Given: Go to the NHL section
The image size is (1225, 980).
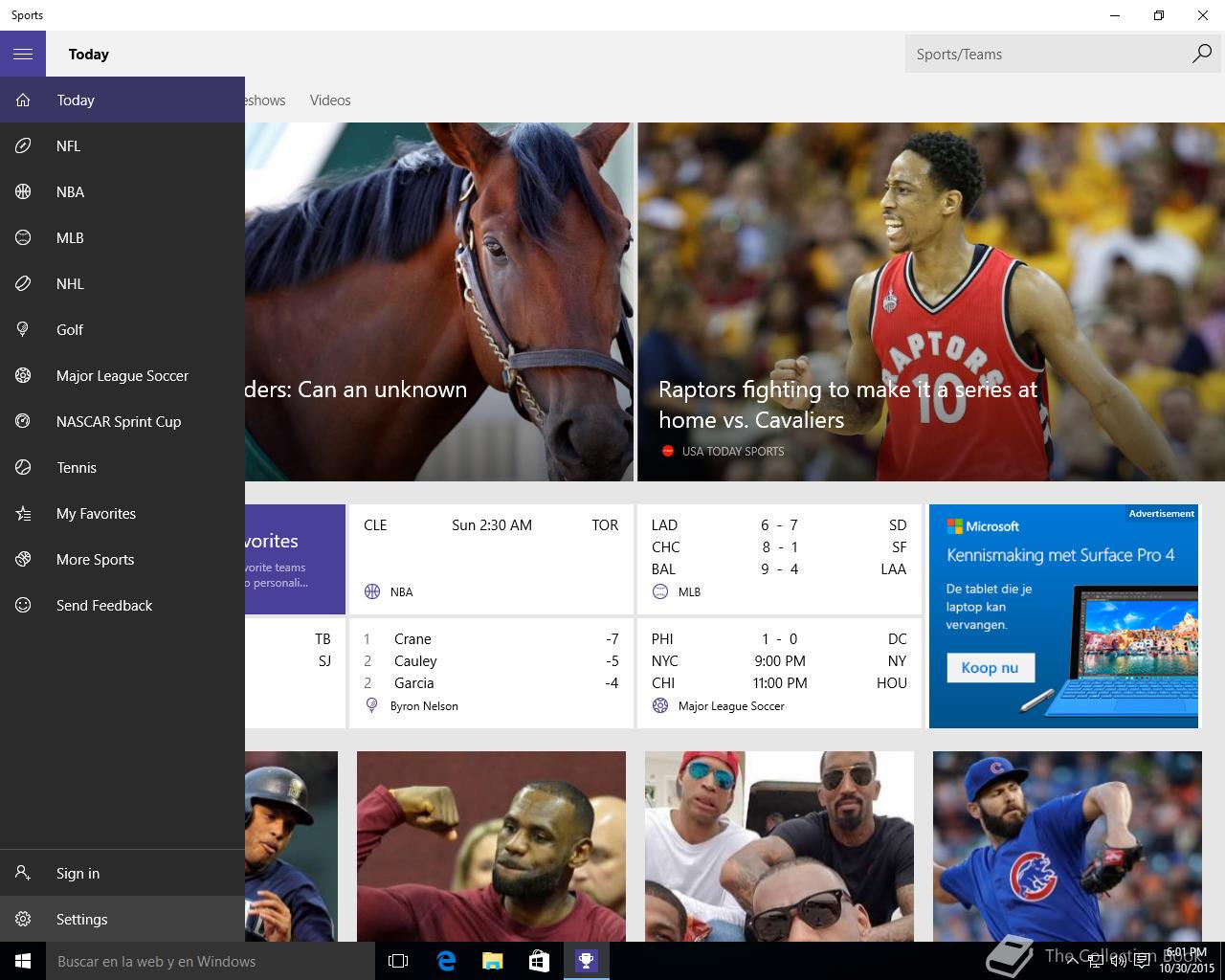Looking at the screenshot, I should (x=122, y=283).
